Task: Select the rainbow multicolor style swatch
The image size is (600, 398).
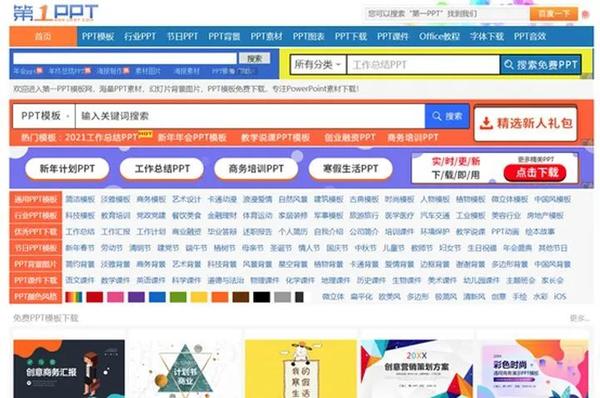Action: [73, 297]
